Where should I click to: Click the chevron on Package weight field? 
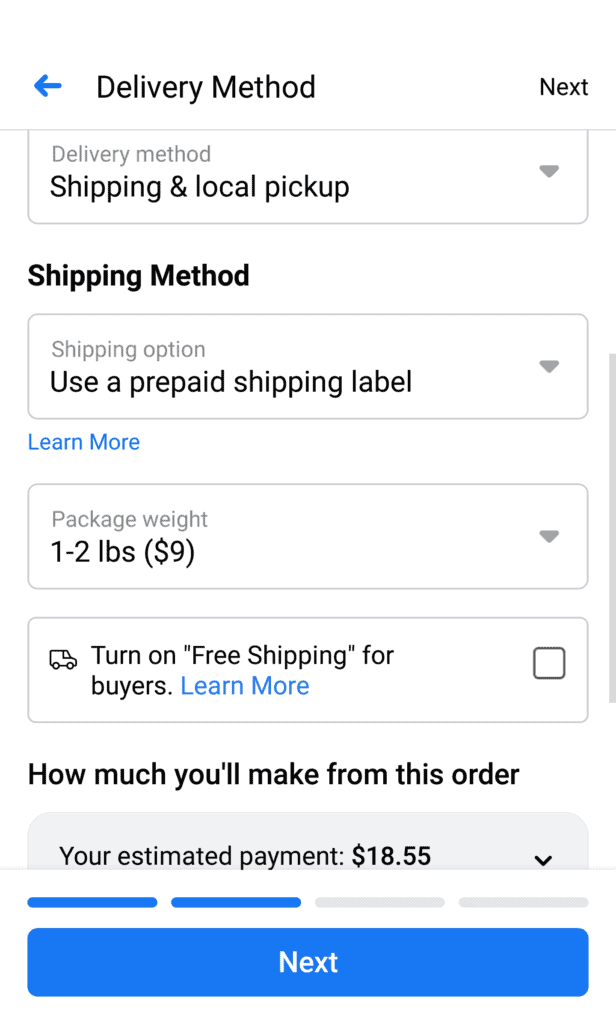[549, 536]
